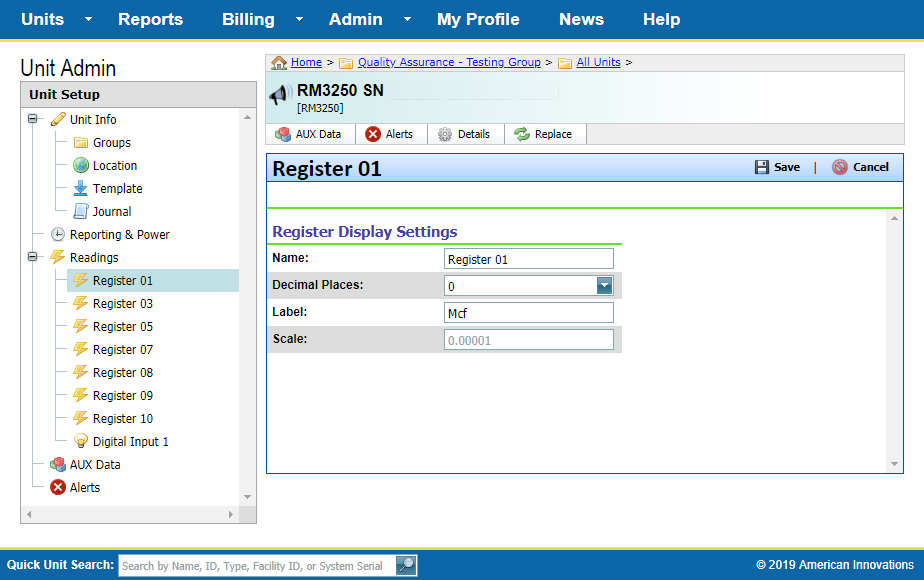
Task: Go to My Profile menu
Action: (x=478, y=20)
